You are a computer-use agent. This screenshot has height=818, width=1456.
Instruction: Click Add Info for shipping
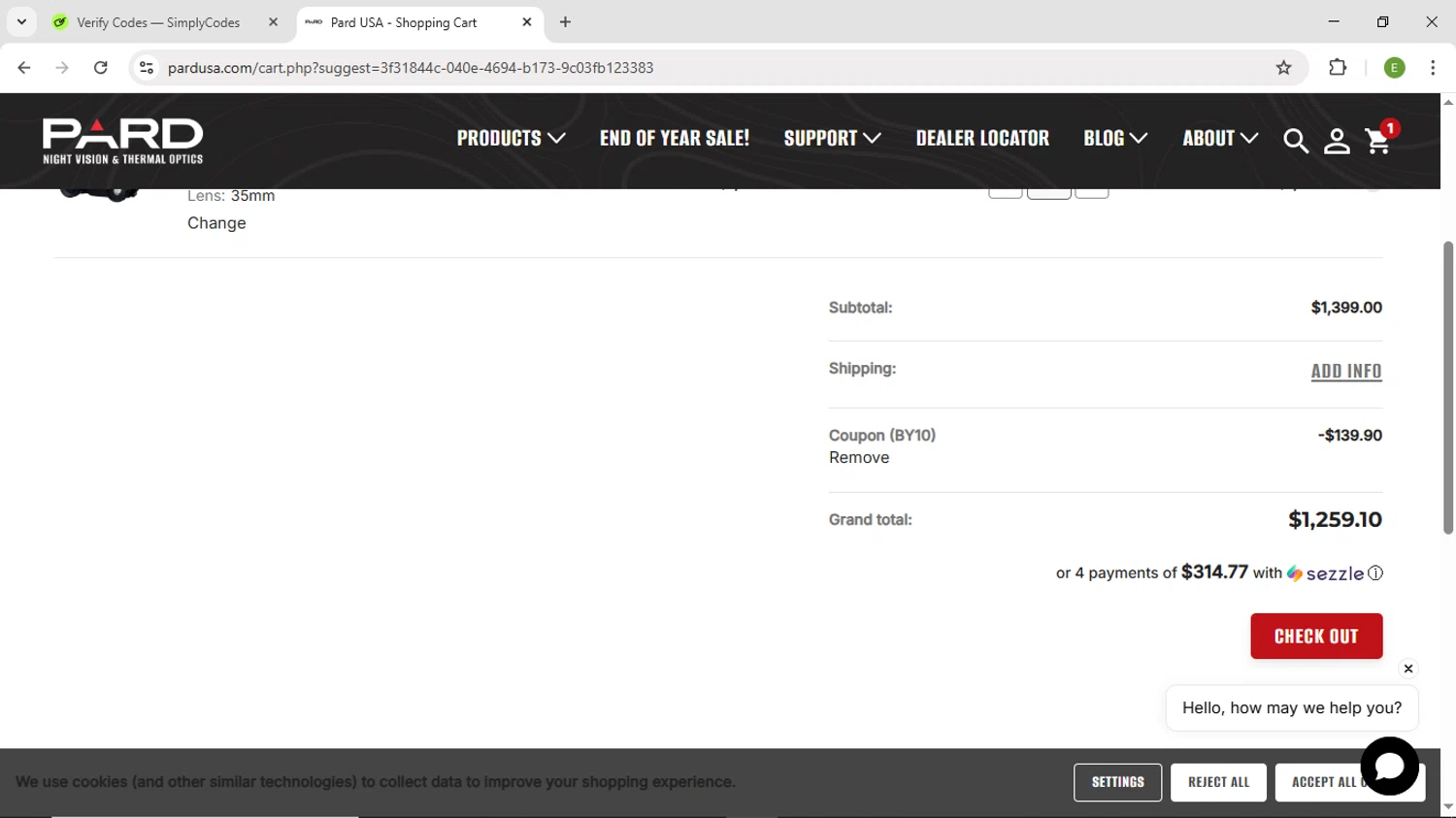pos(1346,371)
